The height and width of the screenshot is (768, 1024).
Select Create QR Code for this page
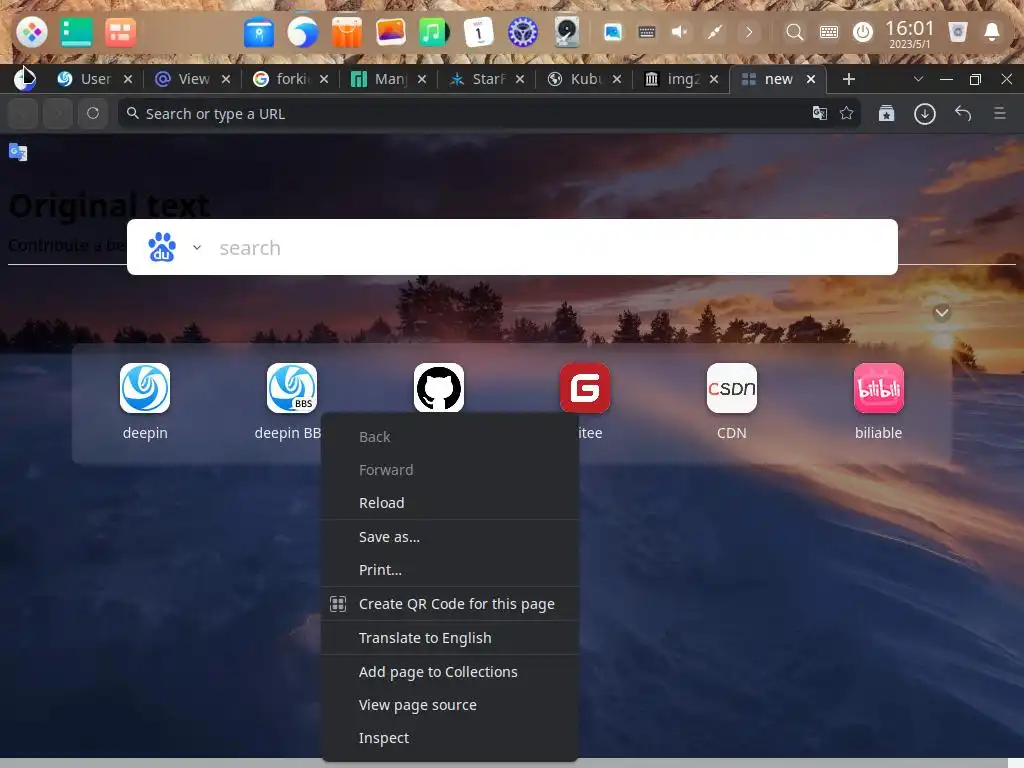tap(449, 604)
